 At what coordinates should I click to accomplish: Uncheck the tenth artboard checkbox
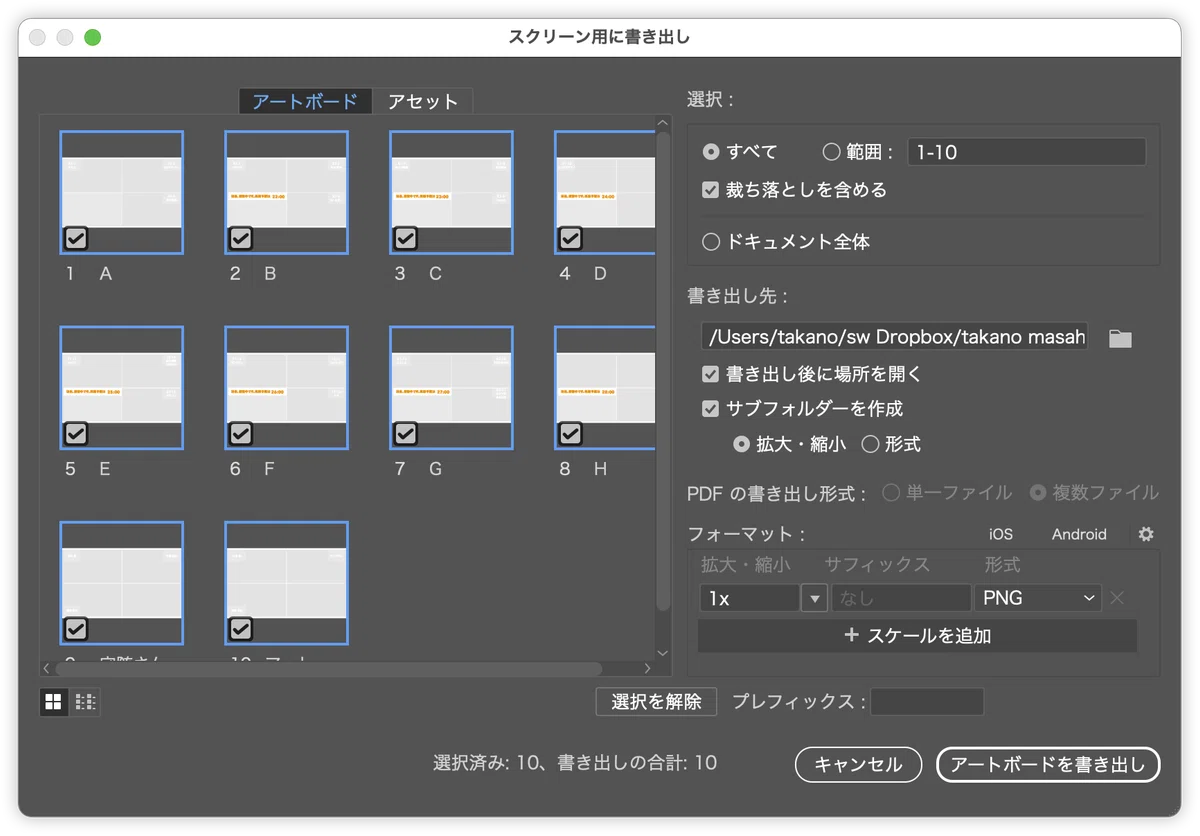[240, 628]
